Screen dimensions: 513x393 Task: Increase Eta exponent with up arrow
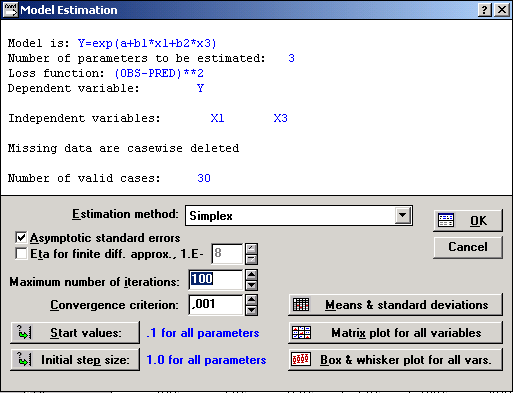(x=251, y=249)
